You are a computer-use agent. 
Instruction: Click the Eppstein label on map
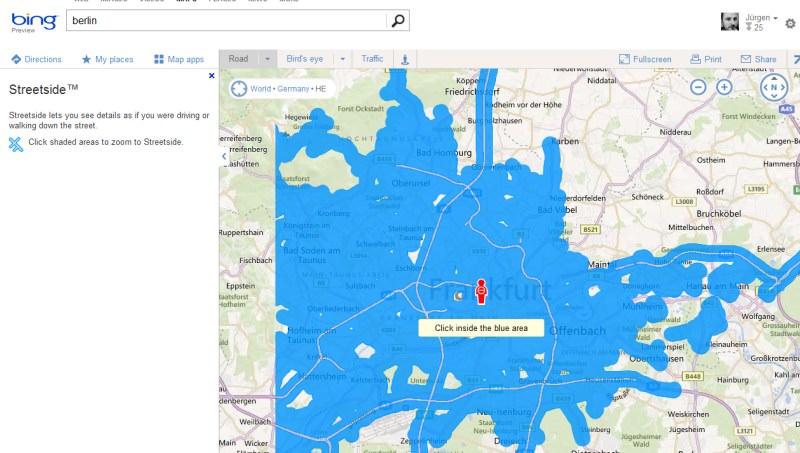pos(241,286)
